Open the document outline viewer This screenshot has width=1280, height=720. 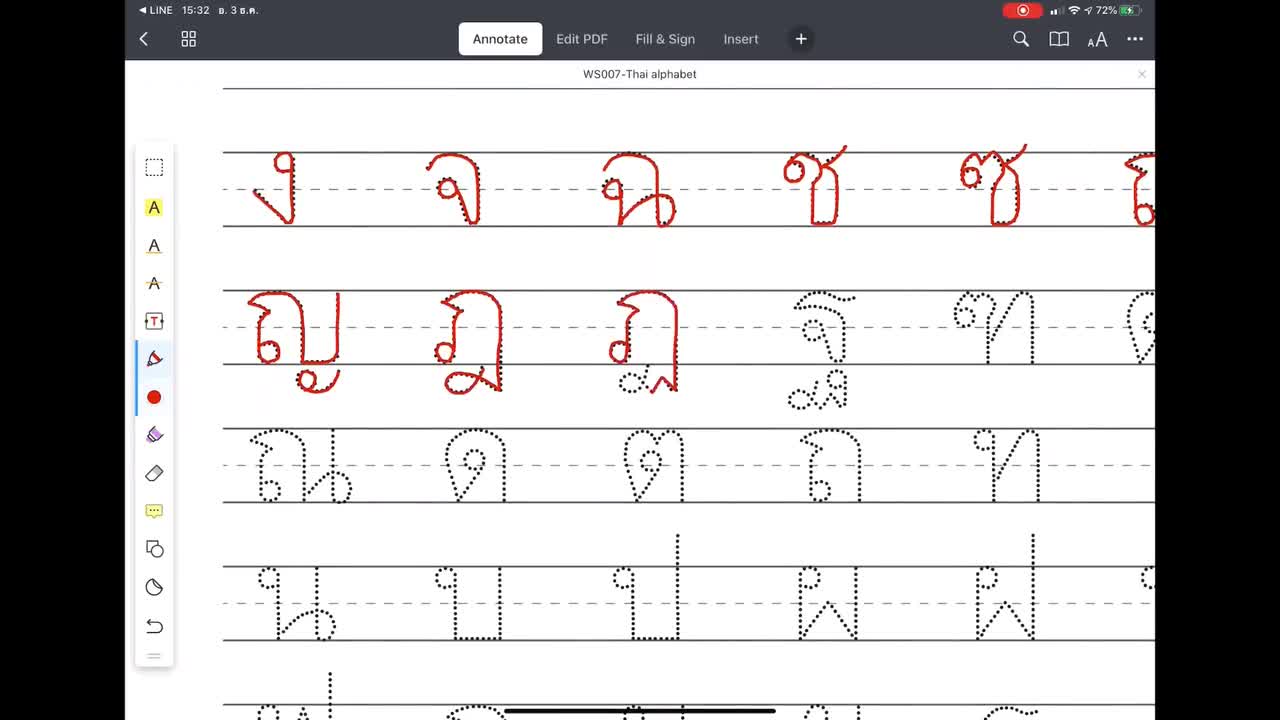pos(1059,39)
